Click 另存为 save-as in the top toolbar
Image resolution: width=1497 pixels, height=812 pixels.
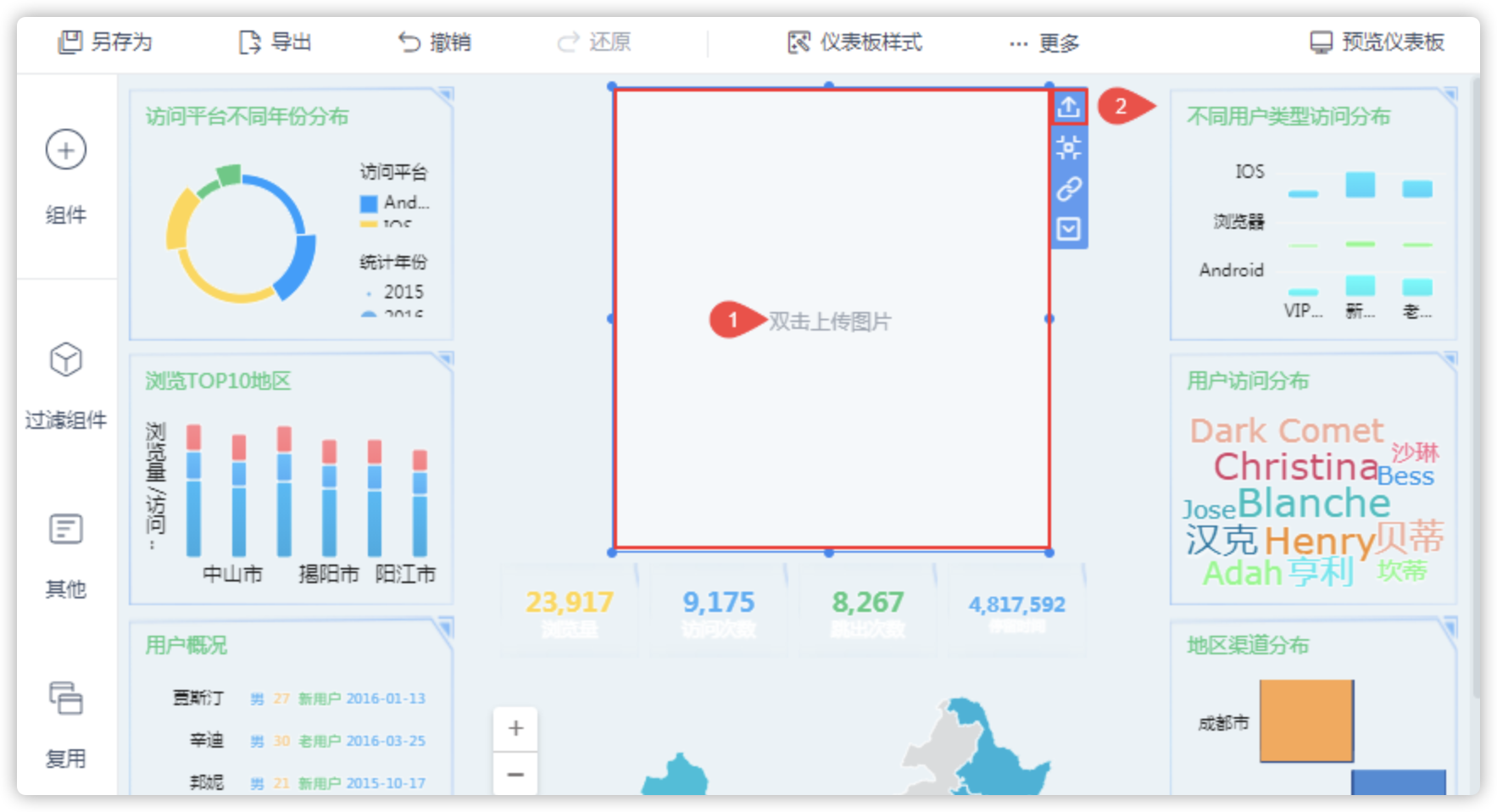click(x=105, y=42)
